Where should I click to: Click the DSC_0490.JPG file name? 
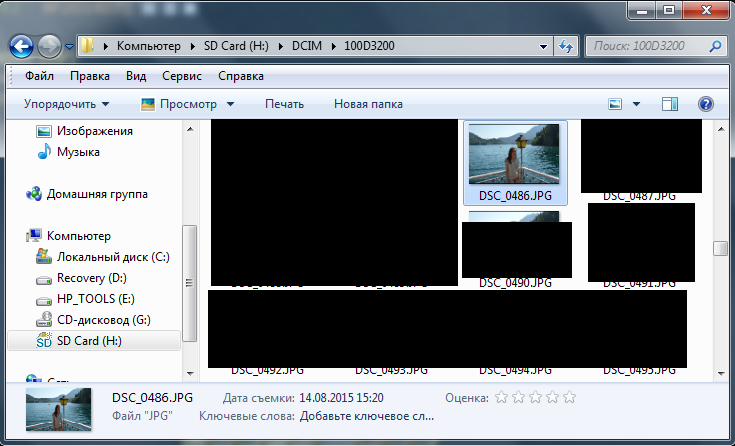pos(515,283)
